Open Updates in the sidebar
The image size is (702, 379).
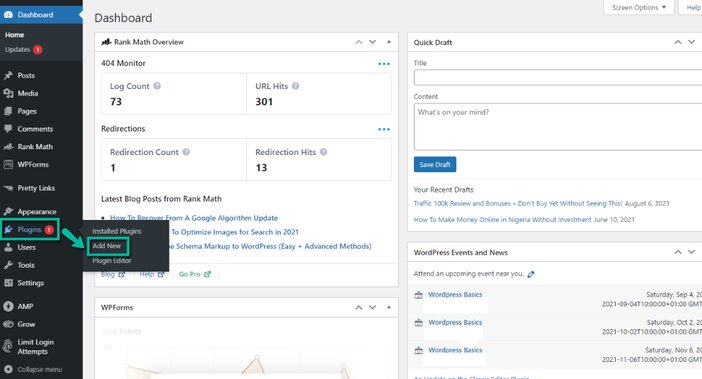(17, 50)
